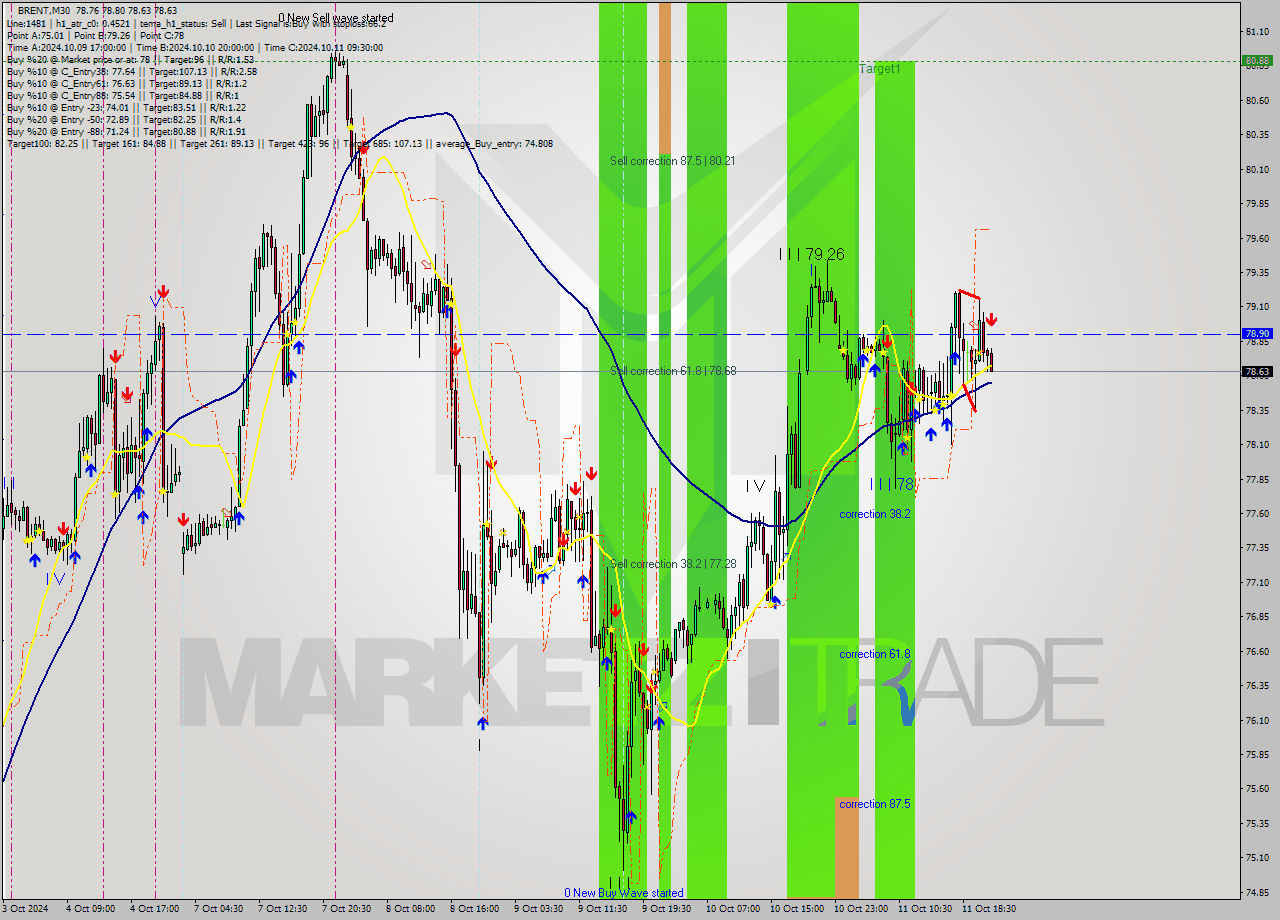Click the 79.60 price axis value
Screen dimensions: 1280x920
pos(1257,238)
